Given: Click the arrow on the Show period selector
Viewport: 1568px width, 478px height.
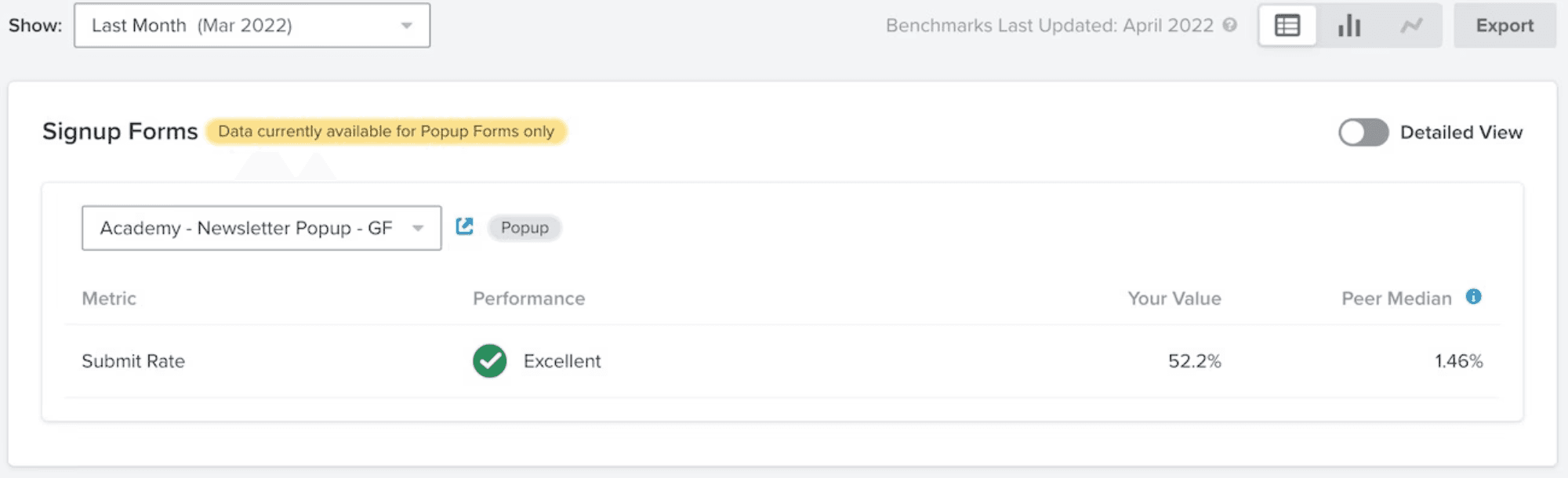Looking at the screenshot, I should coord(406,26).
